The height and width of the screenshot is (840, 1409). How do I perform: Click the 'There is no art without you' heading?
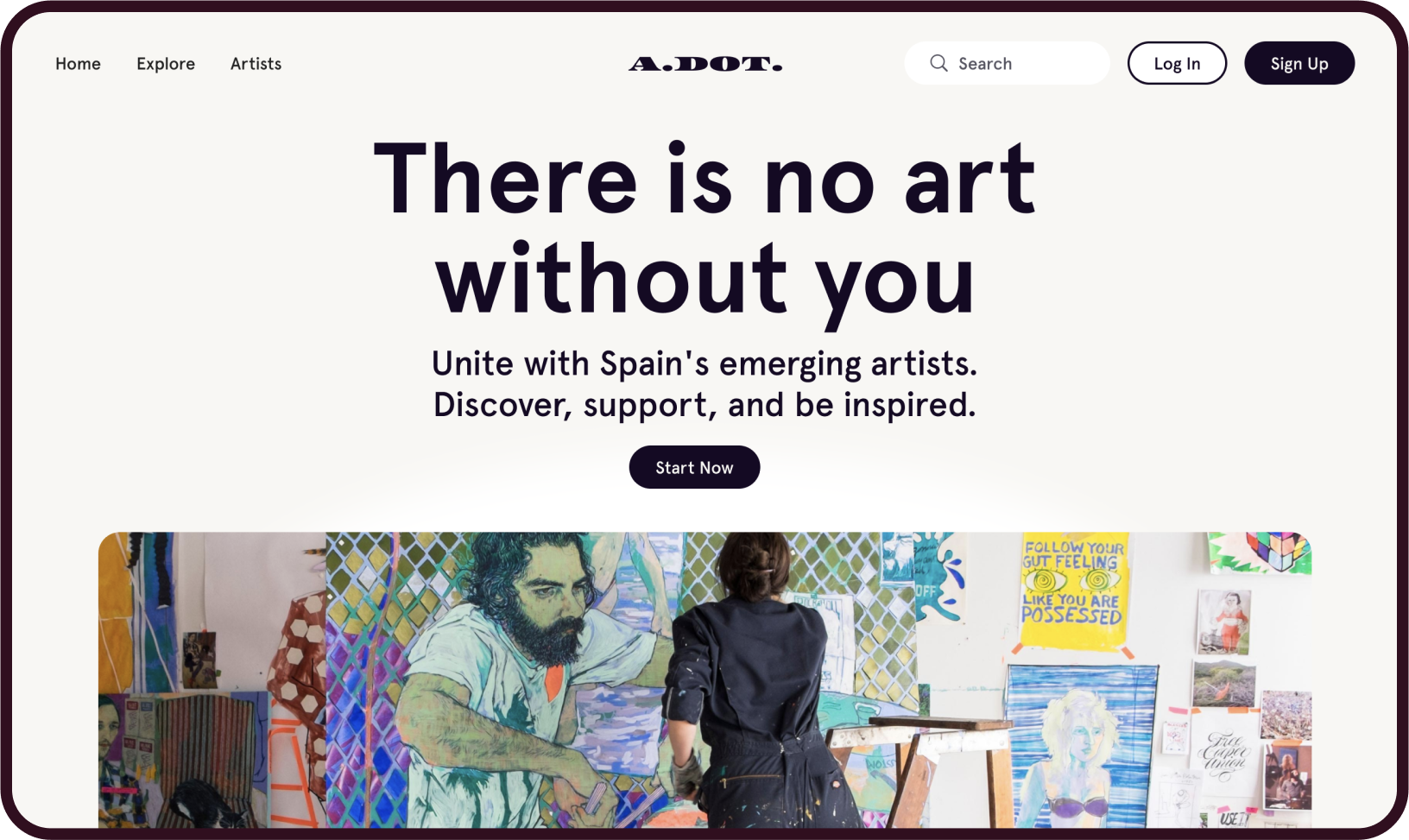[x=704, y=228]
